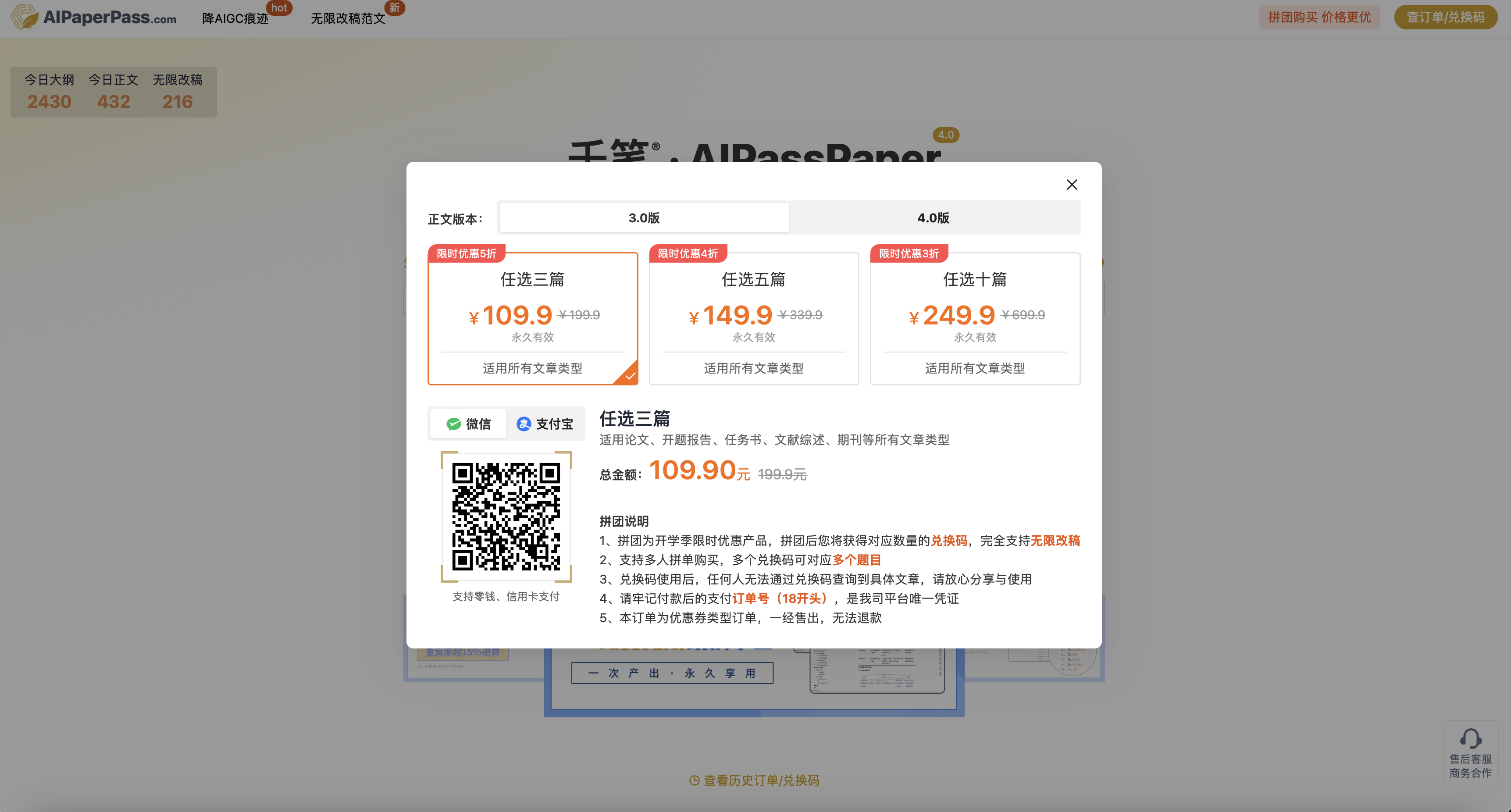Close the purchase dialog with the X icon
The height and width of the screenshot is (812, 1511).
pyautogui.click(x=1071, y=185)
